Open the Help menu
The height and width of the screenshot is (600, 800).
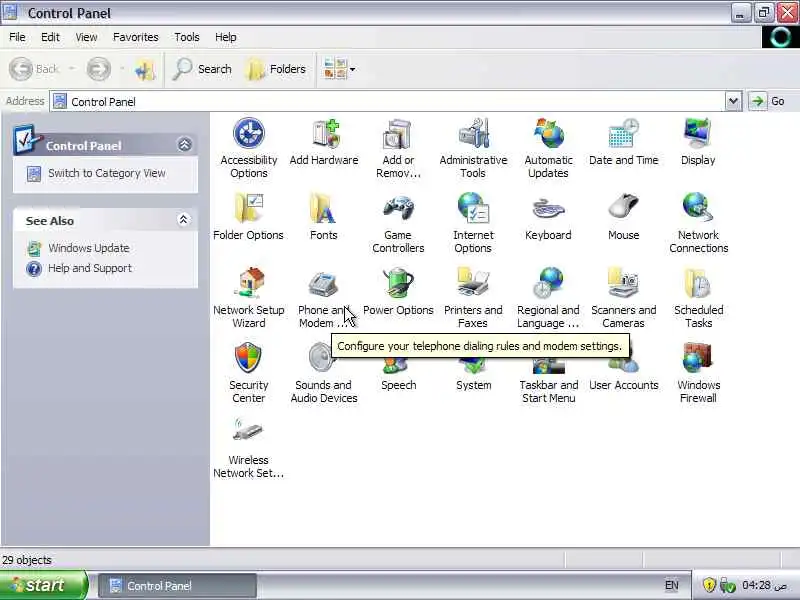point(226,37)
